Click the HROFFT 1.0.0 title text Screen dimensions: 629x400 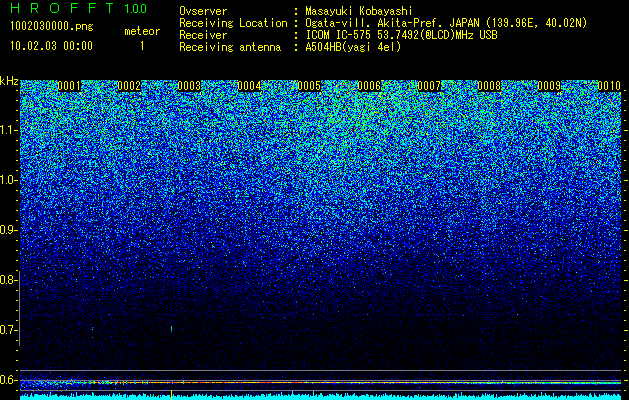pos(78,8)
